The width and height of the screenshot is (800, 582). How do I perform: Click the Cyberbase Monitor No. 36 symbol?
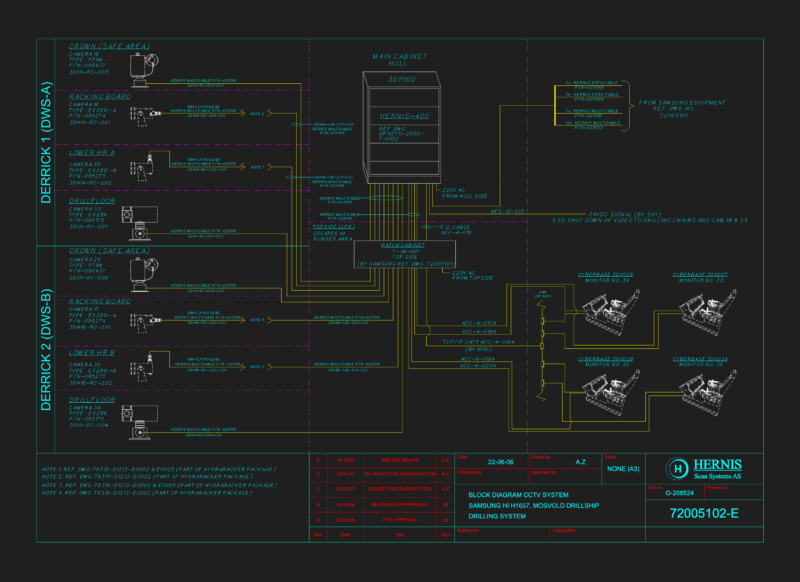708,392
